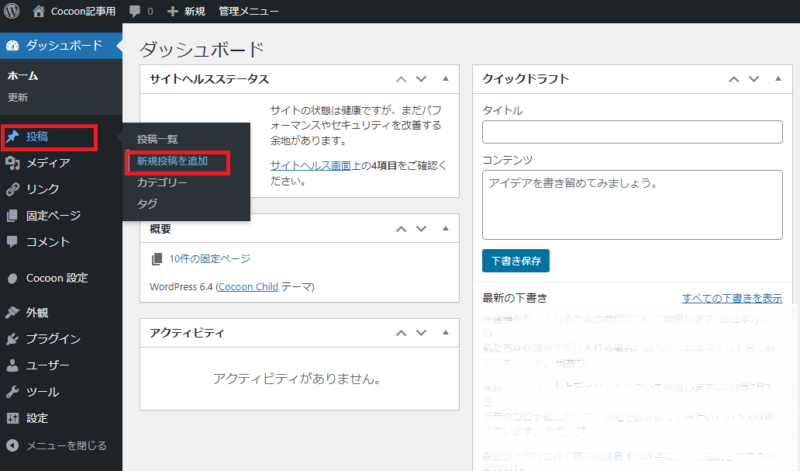The height and width of the screenshot is (471, 800).
Task: Open 投稿一覧 from the submenu
Action: 158,139
